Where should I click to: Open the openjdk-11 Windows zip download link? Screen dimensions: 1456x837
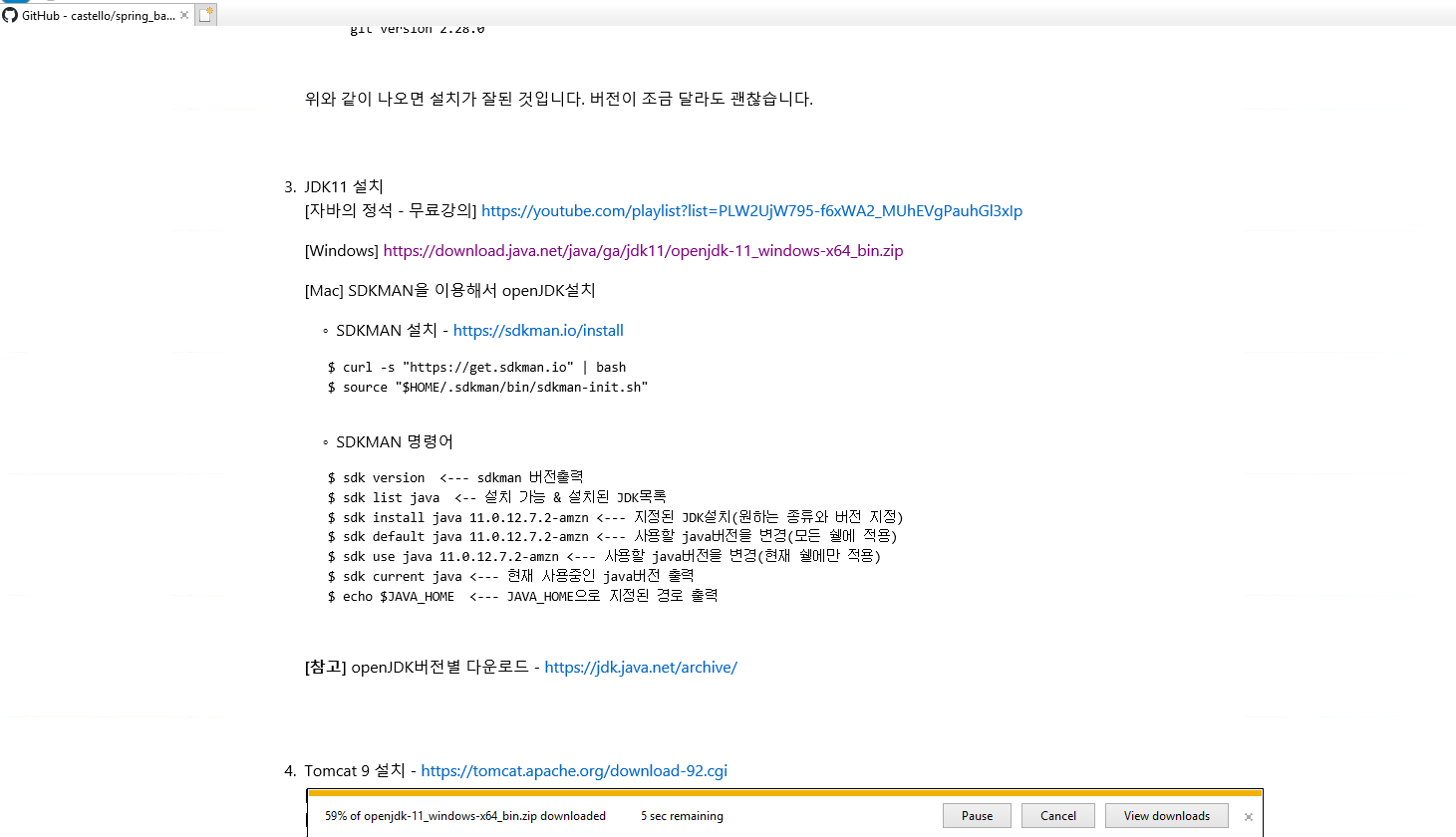coord(643,251)
